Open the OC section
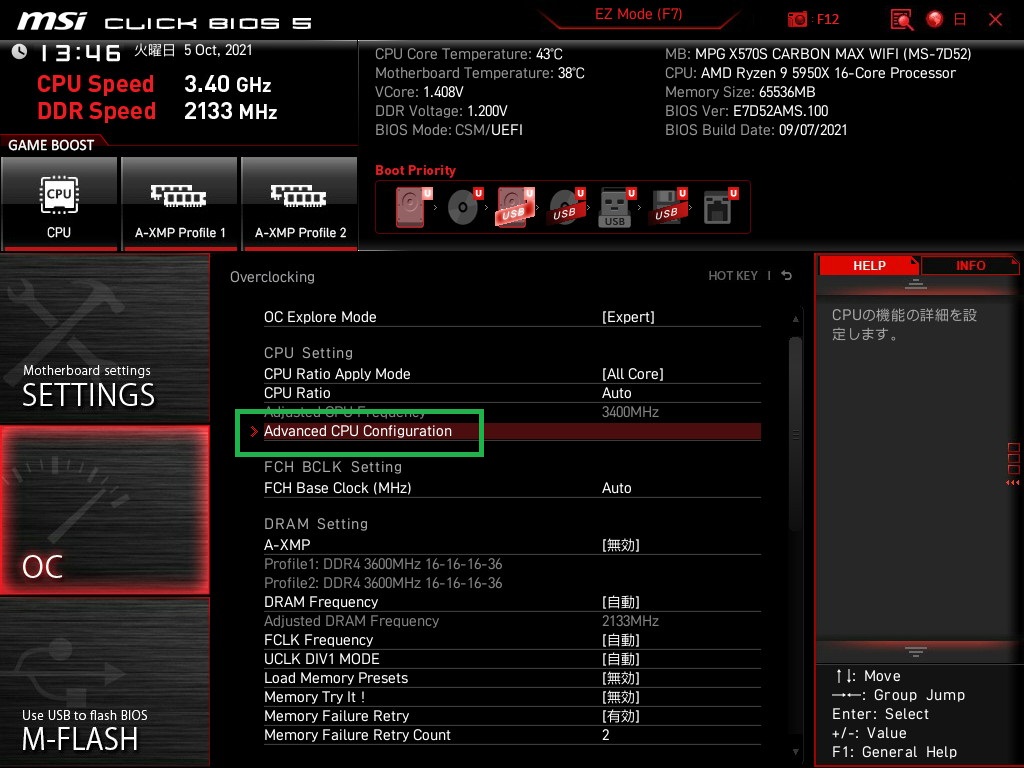1024x768 pixels. [104, 510]
